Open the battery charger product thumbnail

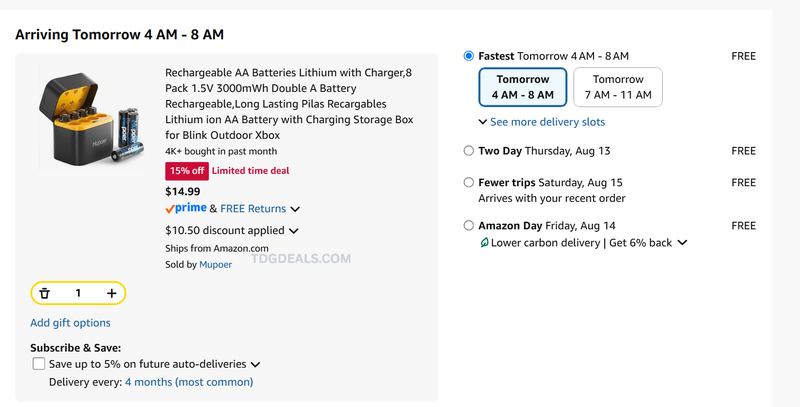click(91, 120)
